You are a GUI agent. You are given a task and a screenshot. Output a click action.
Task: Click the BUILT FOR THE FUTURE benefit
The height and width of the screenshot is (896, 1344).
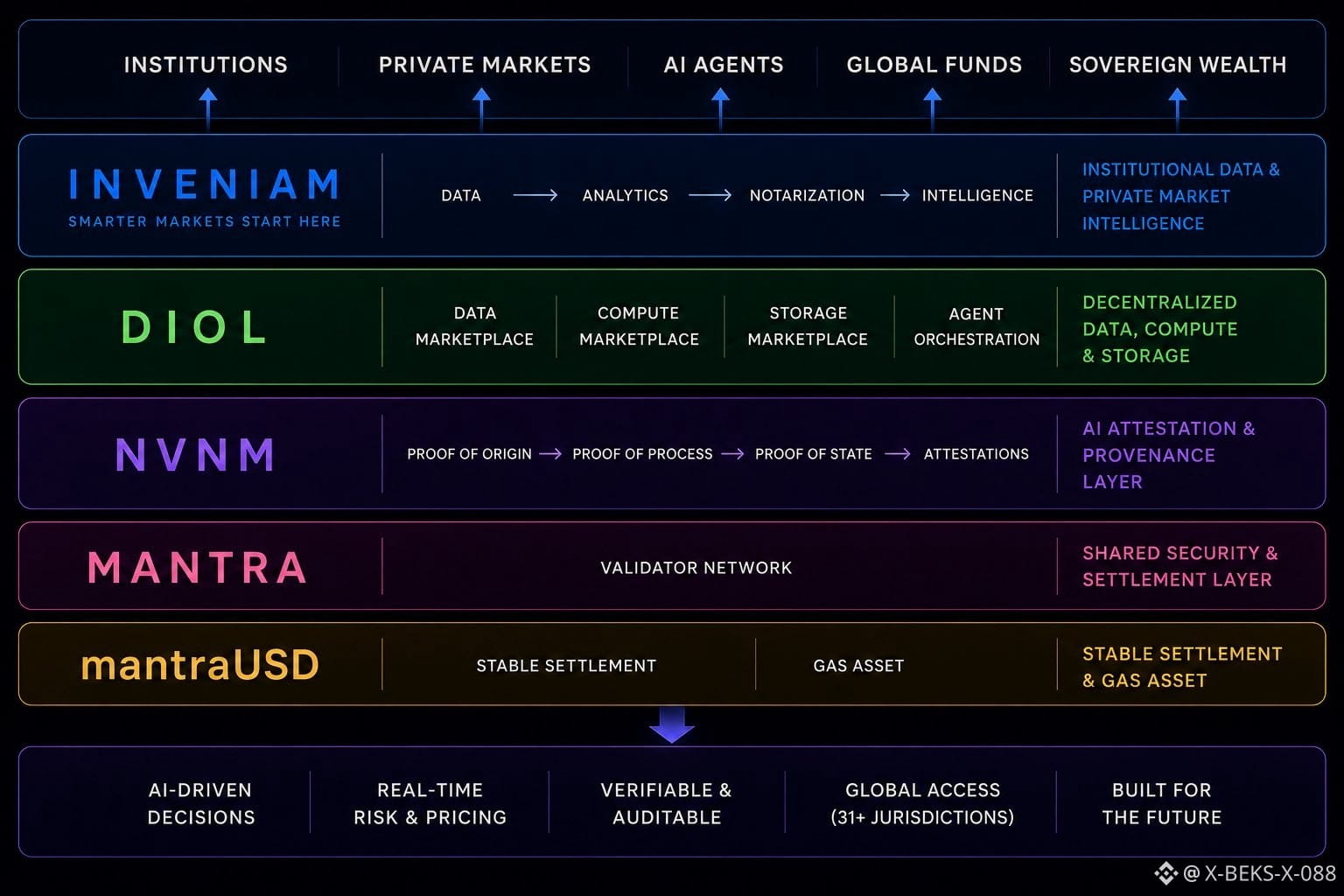click(x=1162, y=803)
